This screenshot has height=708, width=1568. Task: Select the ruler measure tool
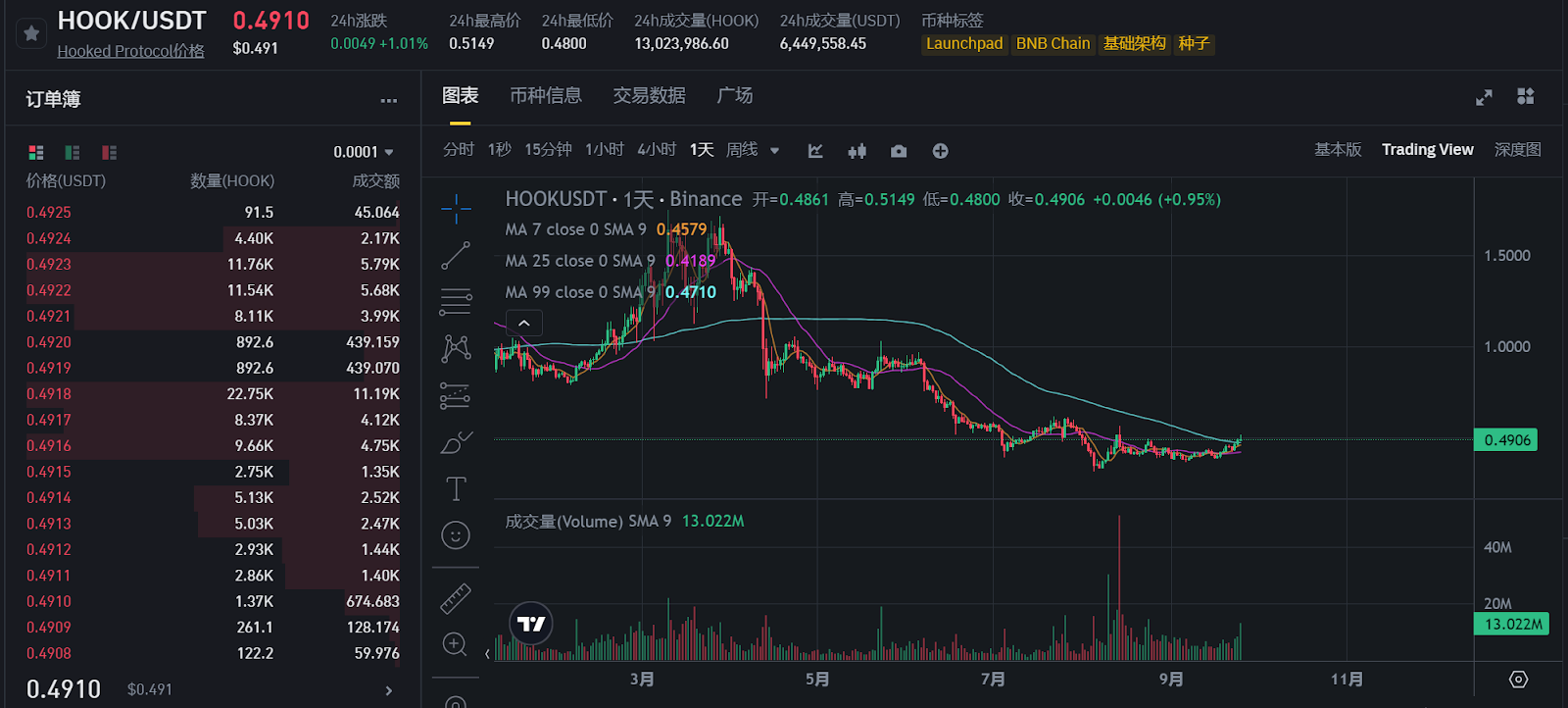pyautogui.click(x=456, y=598)
